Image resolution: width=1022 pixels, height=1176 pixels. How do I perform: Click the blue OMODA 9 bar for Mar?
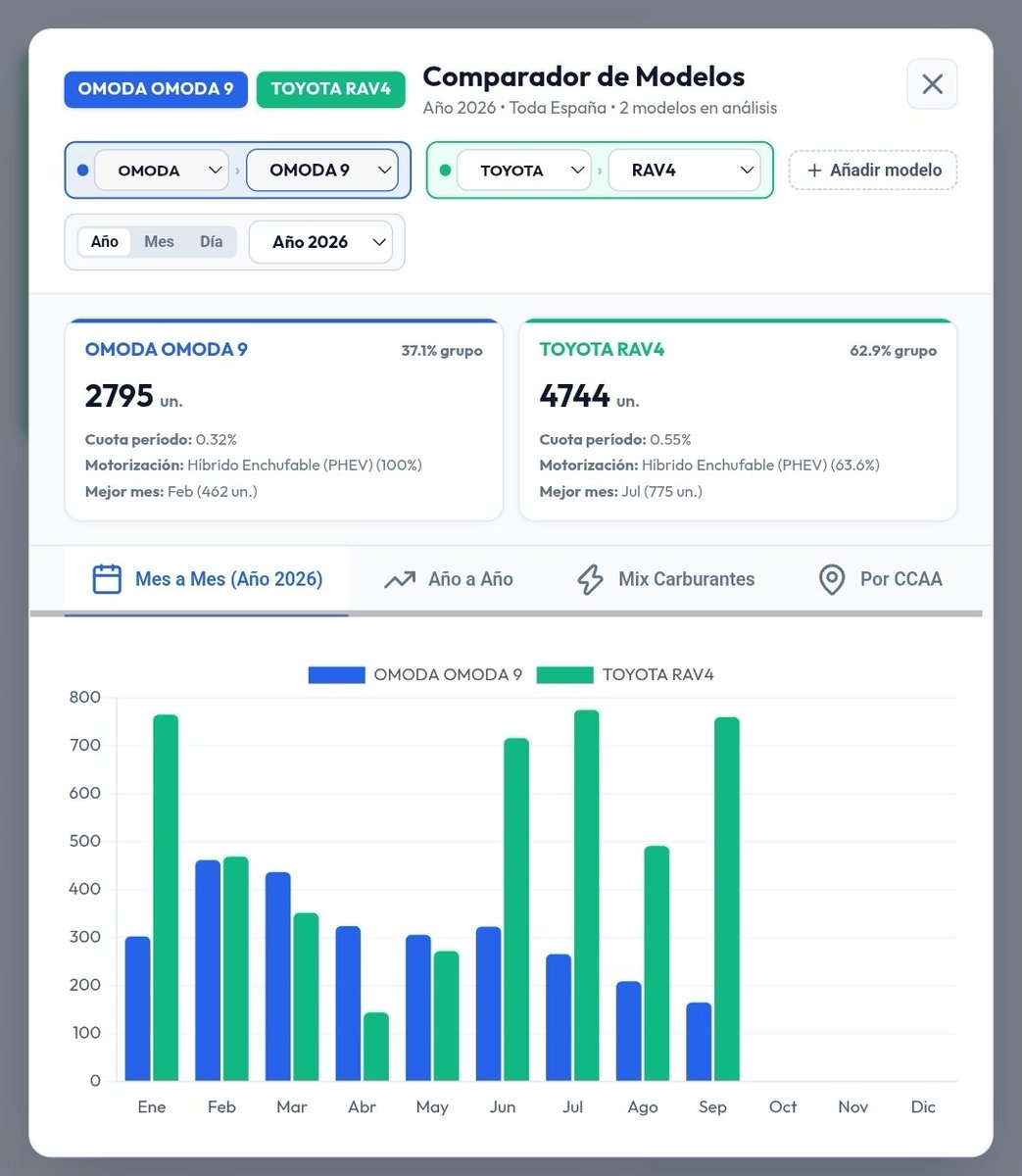278,976
